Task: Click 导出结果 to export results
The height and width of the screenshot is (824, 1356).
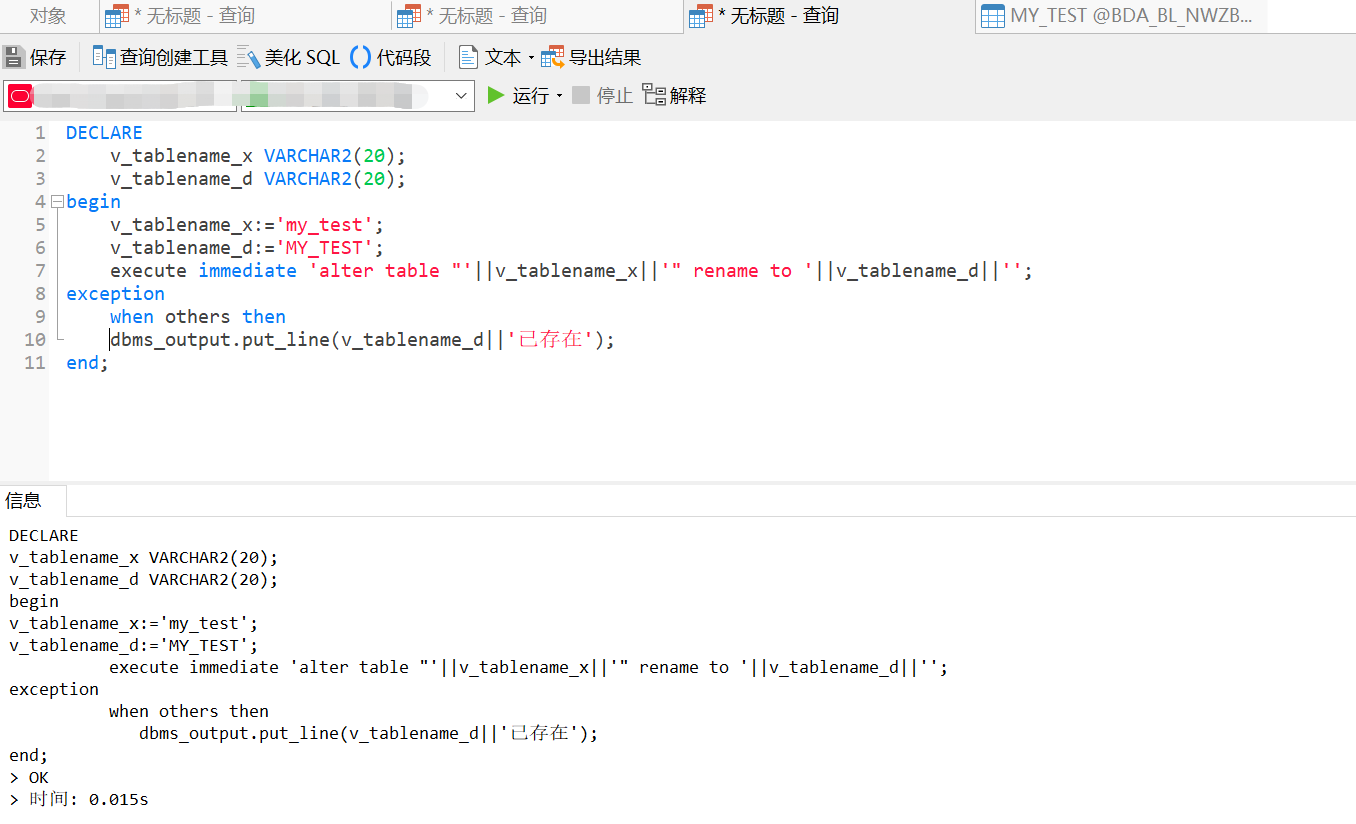Action: [591, 58]
